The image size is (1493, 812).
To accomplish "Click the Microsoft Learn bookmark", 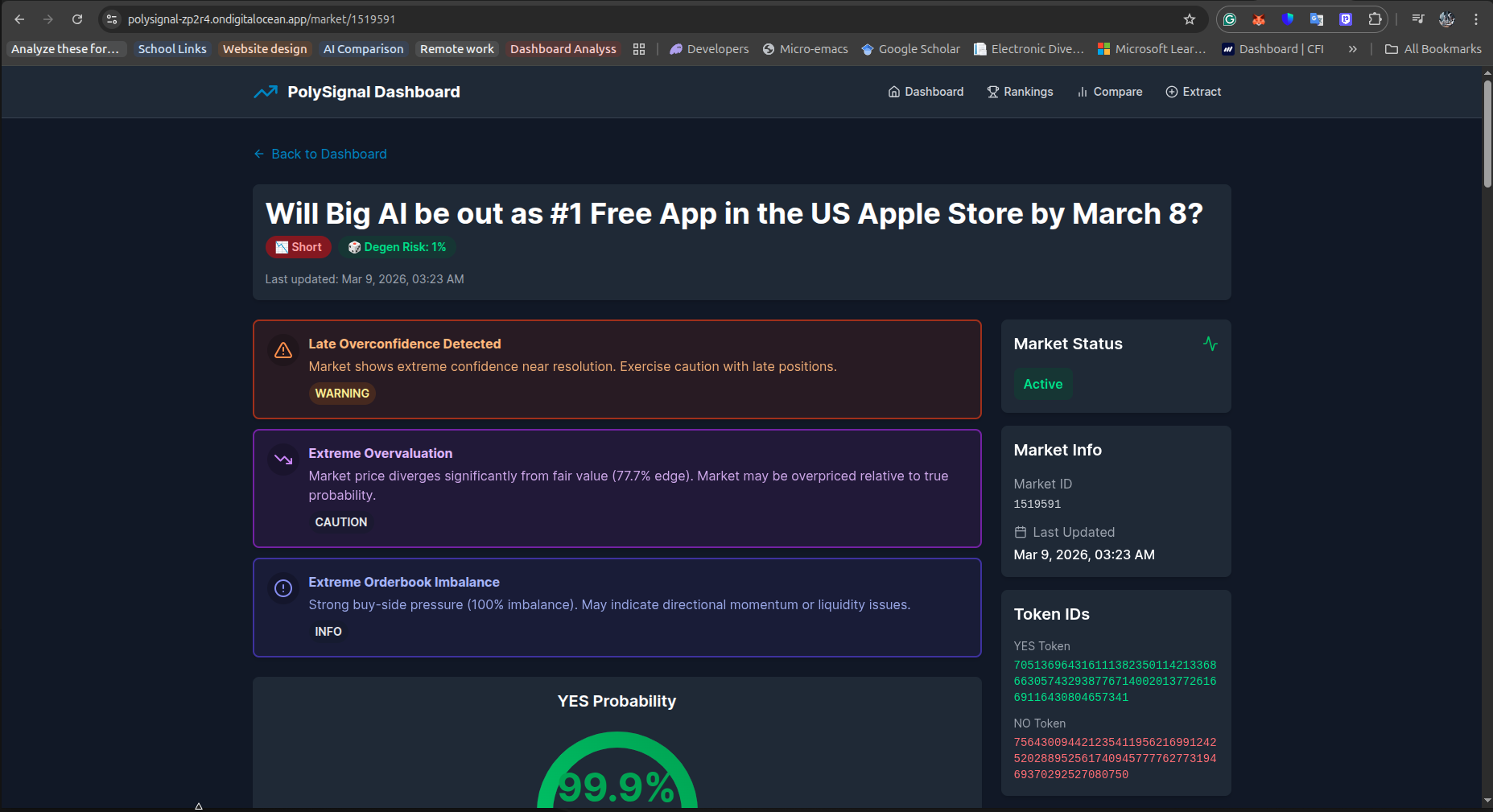I will coord(1152,49).
